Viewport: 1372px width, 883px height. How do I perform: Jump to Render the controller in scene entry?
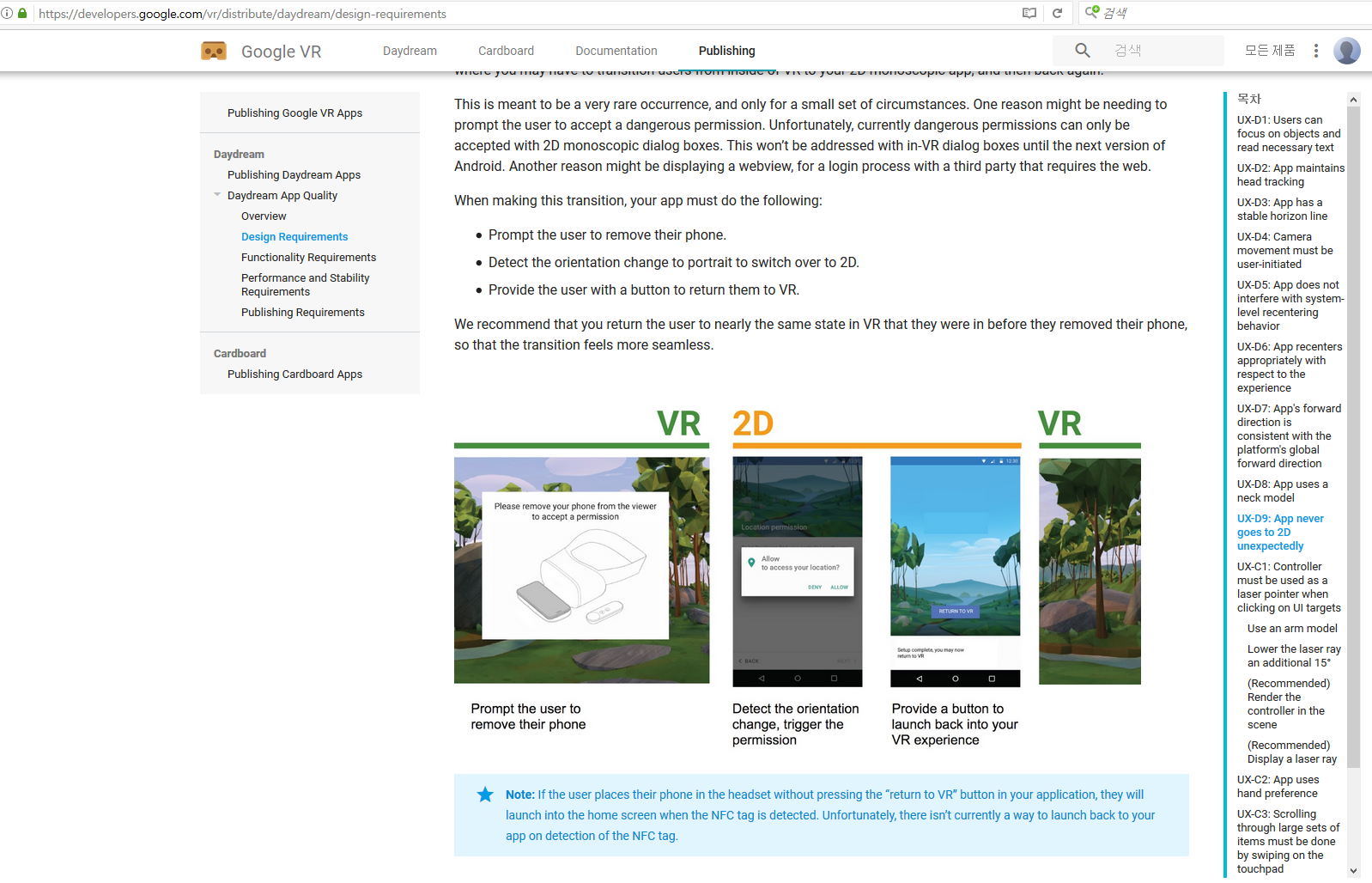(1289, 704)
